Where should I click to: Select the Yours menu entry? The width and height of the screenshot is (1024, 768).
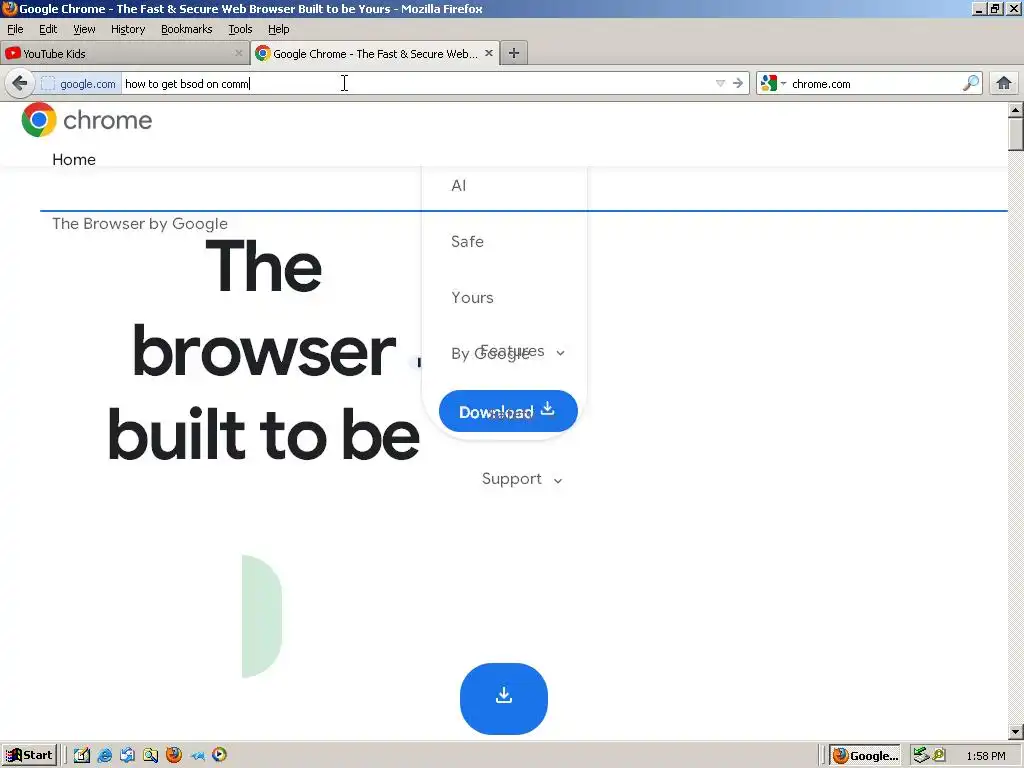tap(472, 298)
